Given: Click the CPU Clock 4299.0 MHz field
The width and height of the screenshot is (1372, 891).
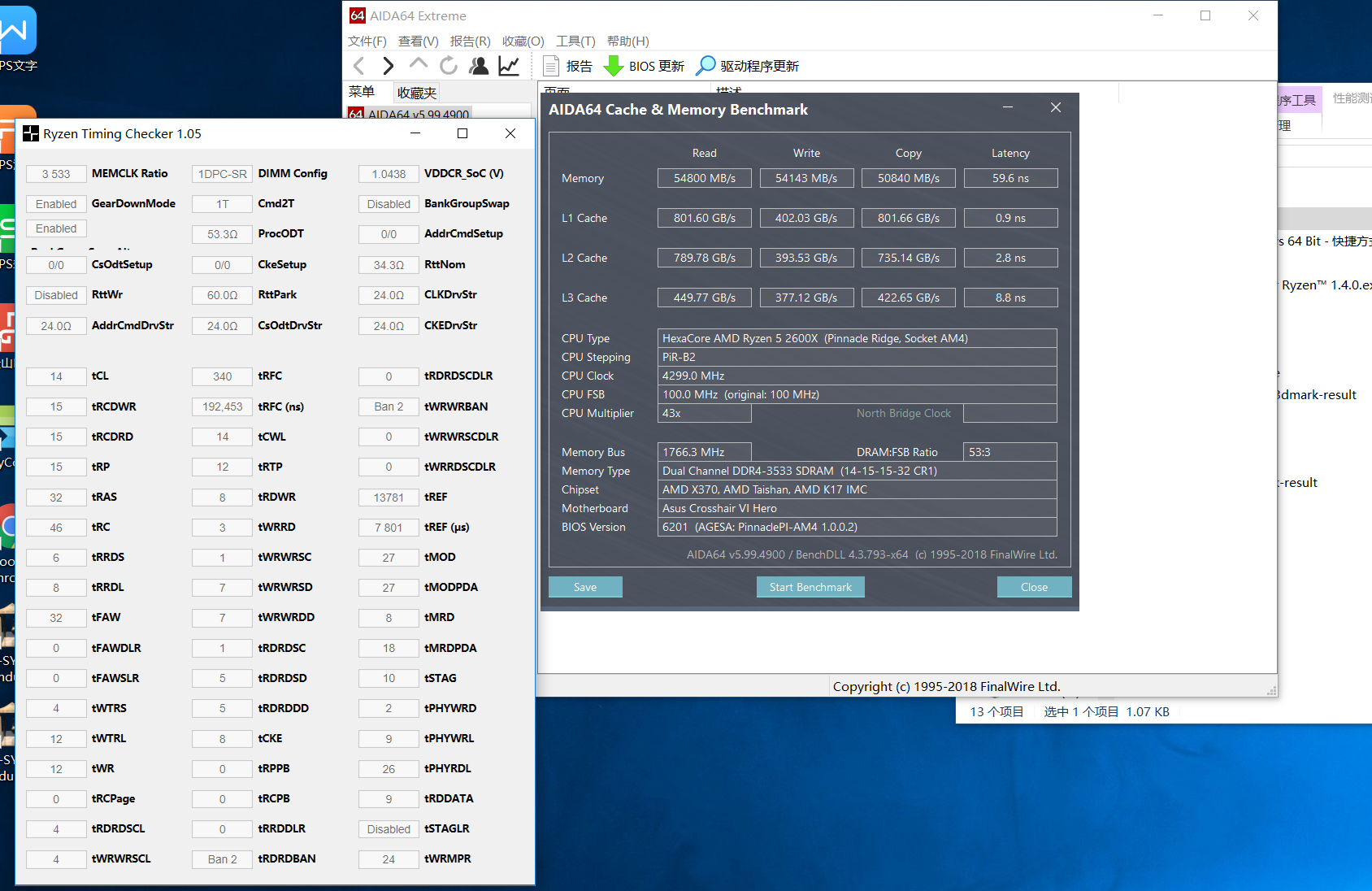Looking at the screenshot, I should pos(857,376).
